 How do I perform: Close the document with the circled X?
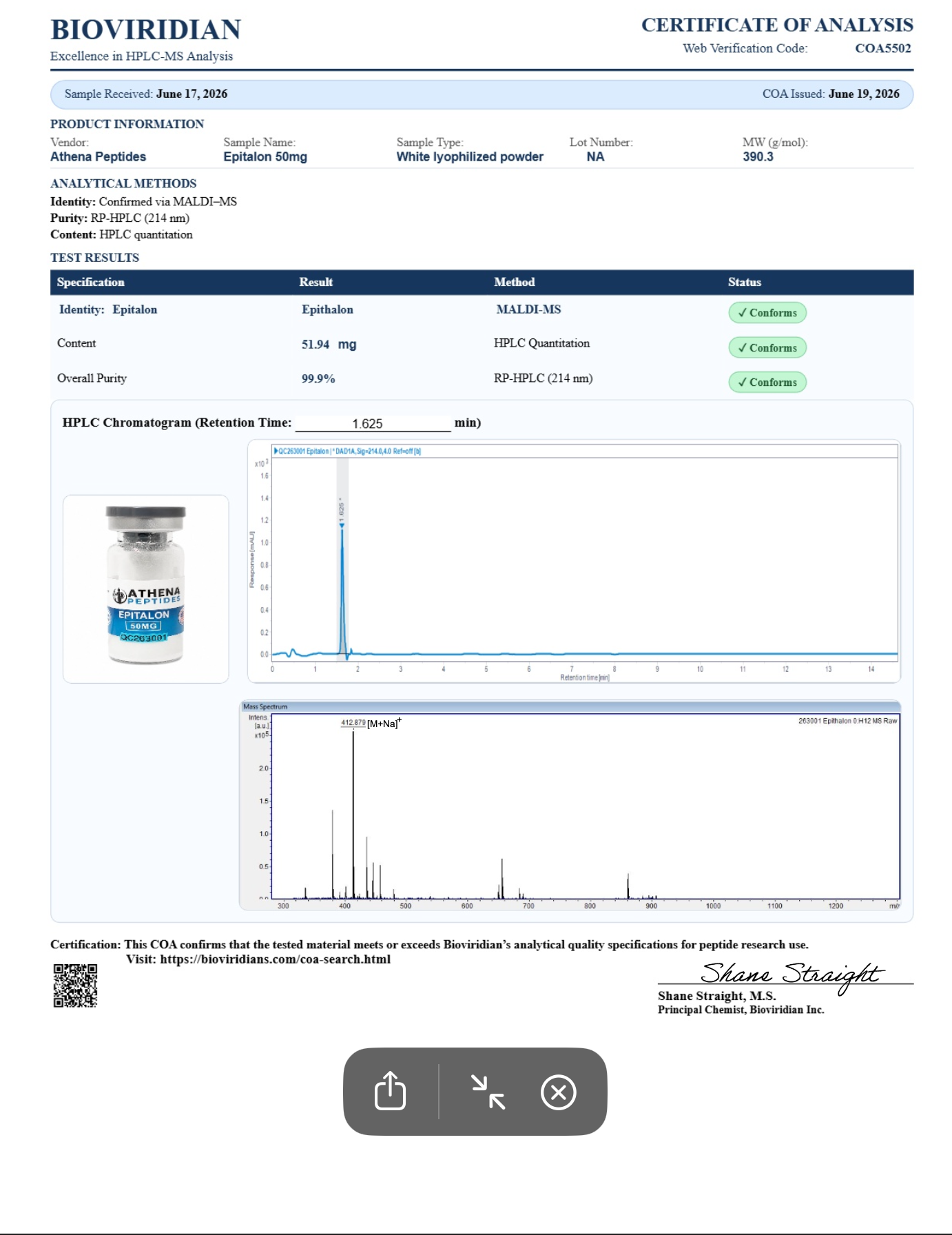559,1092
